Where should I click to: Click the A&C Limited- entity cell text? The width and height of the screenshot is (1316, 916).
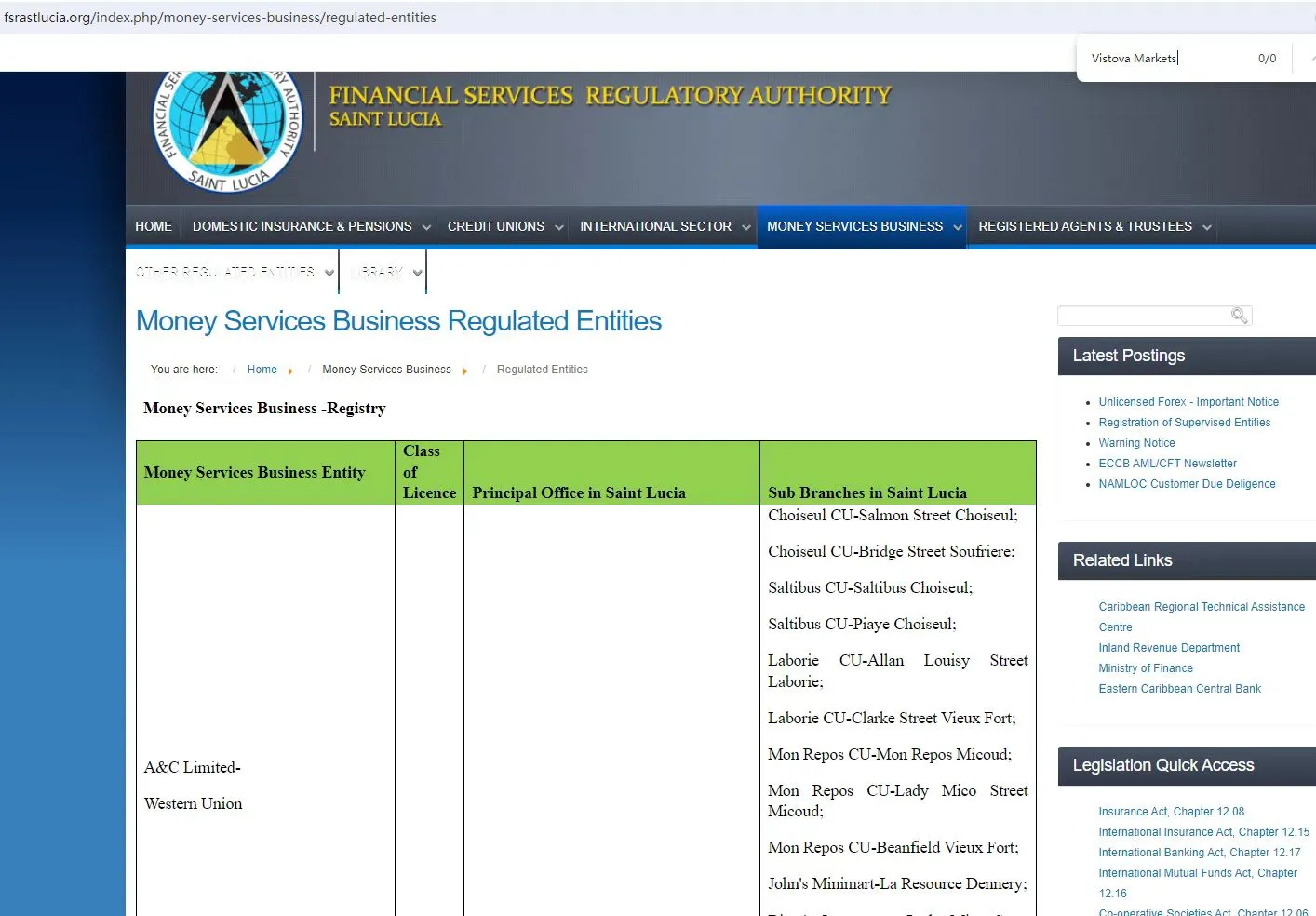(193, 767)
